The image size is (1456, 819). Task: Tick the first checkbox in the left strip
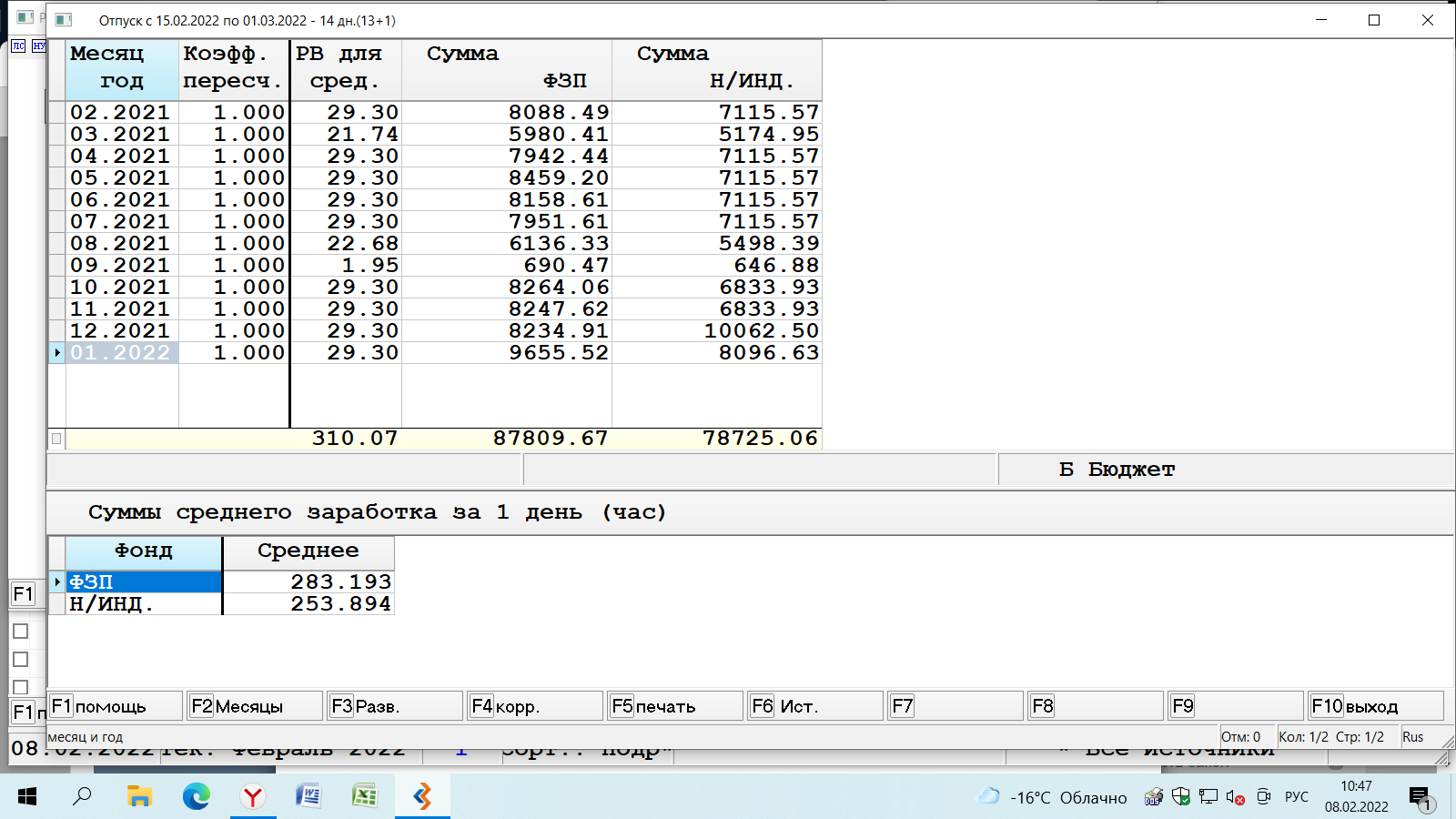tap(21, 632)
